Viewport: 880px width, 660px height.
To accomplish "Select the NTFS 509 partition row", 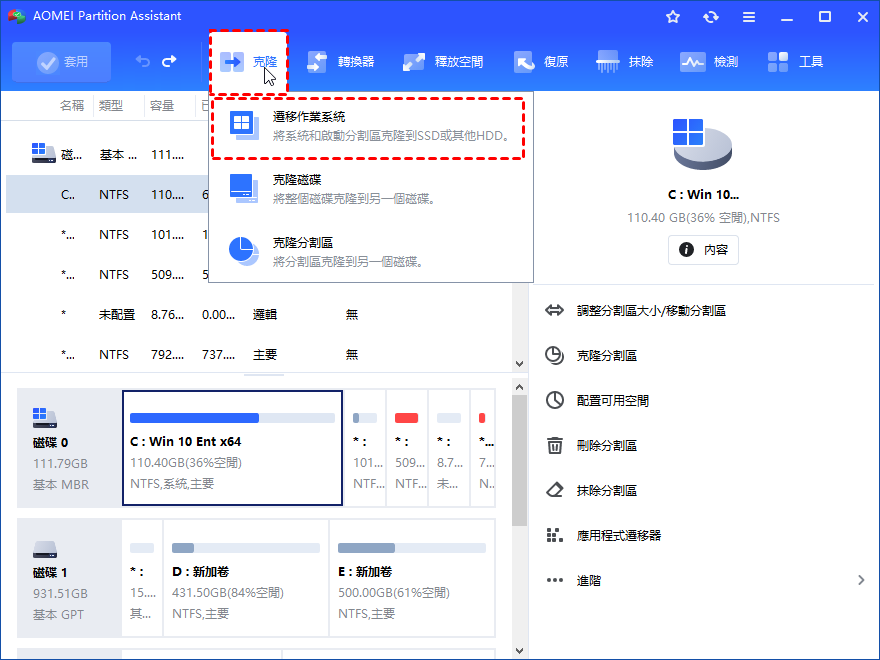I will tap(107, 274).
